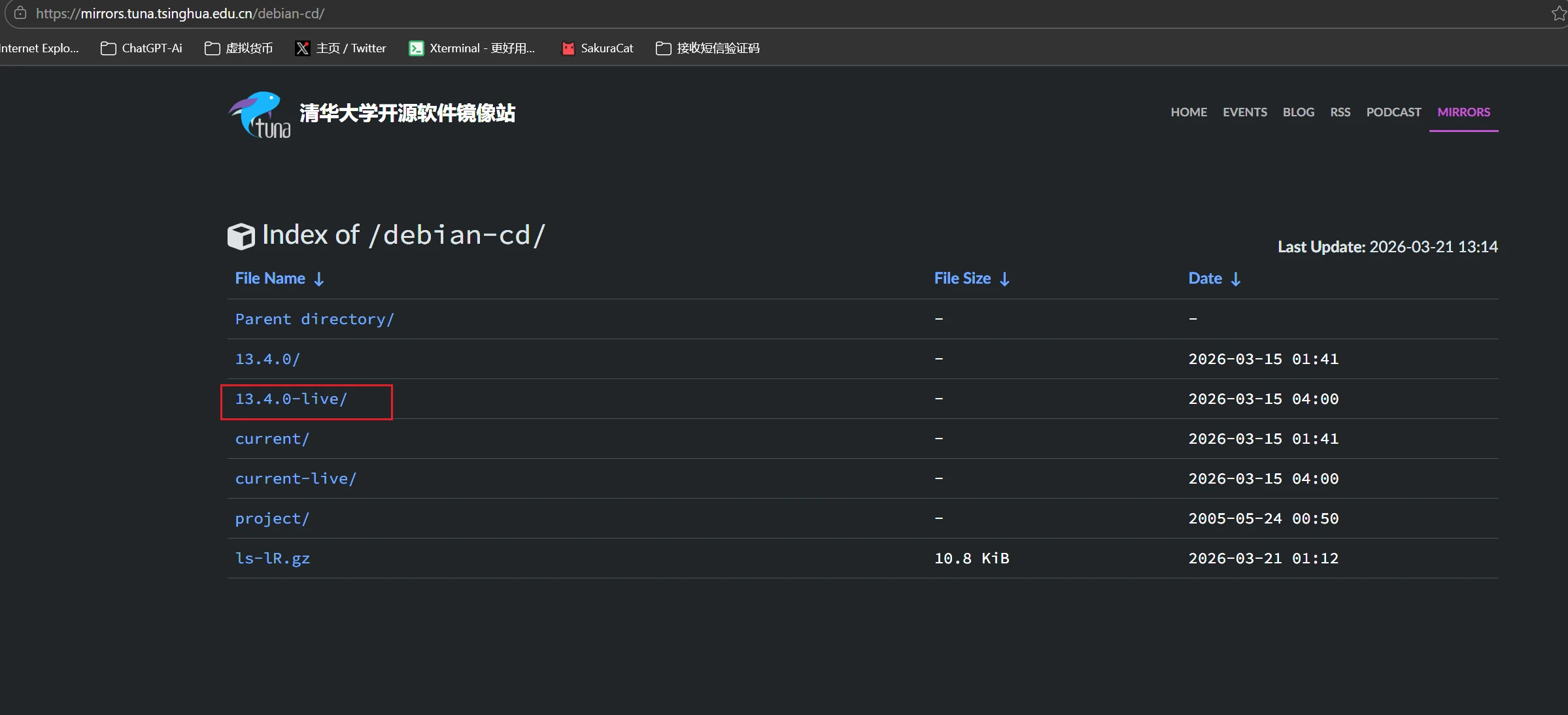Click the ChatGPT-Ai folder icon

107,48
